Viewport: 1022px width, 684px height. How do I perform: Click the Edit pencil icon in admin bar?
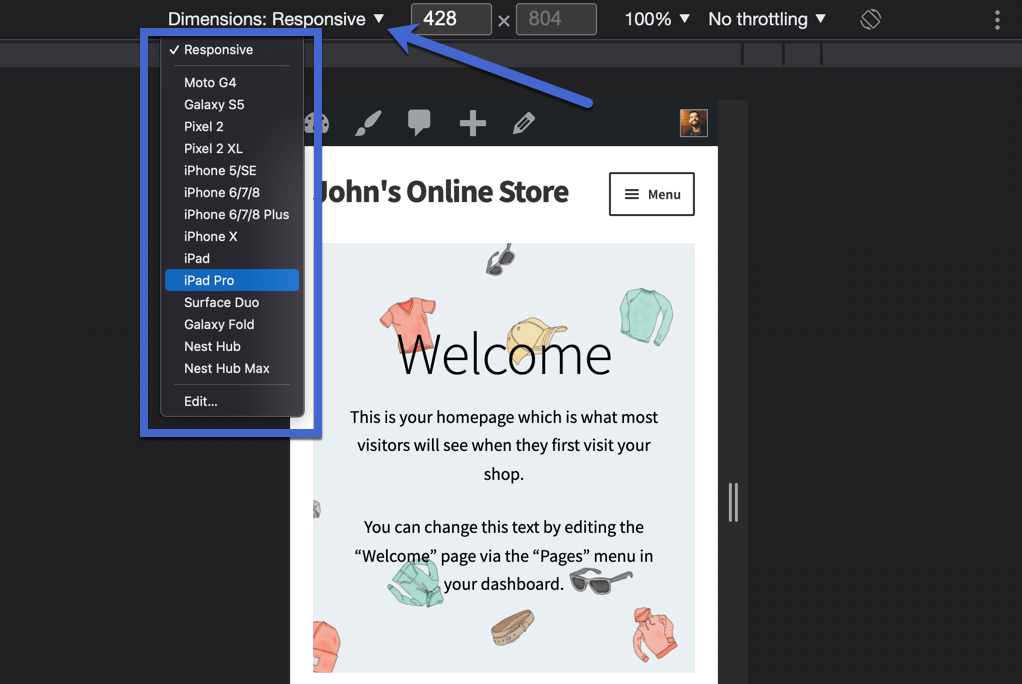pyautogui.click(x=523, y=123)
